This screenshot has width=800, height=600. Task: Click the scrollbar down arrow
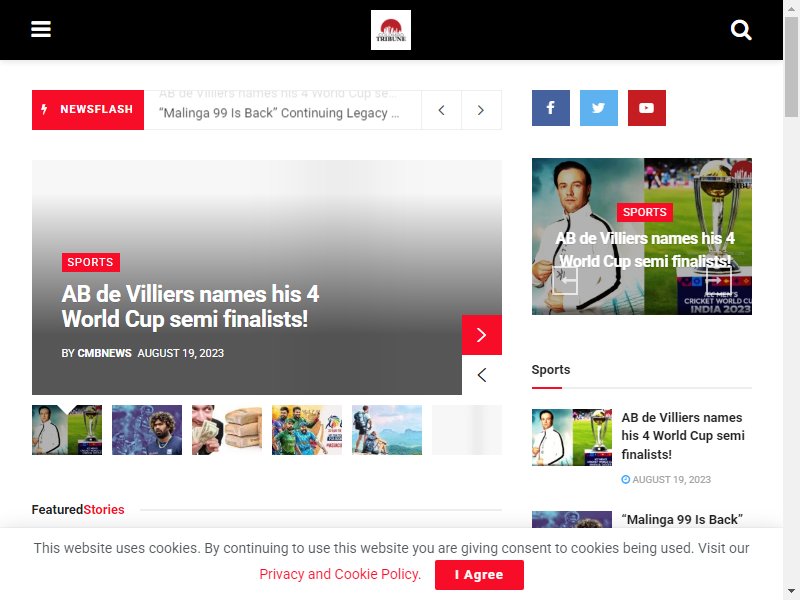[791, 593]
